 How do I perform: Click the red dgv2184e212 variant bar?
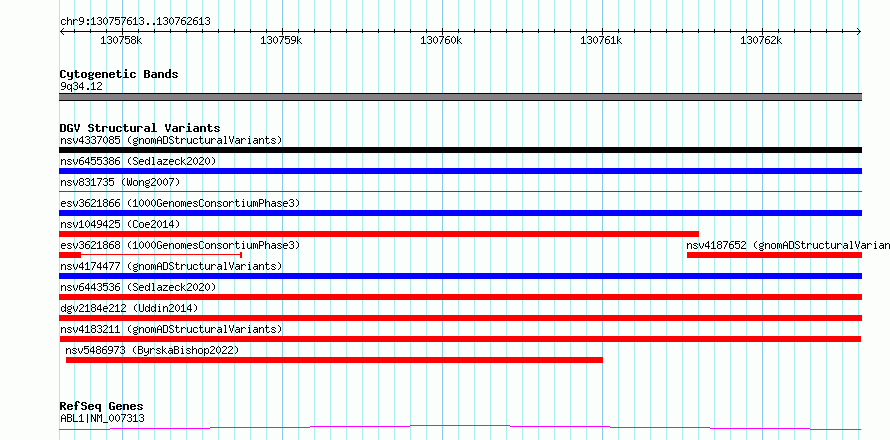click(x=460, y=318)
